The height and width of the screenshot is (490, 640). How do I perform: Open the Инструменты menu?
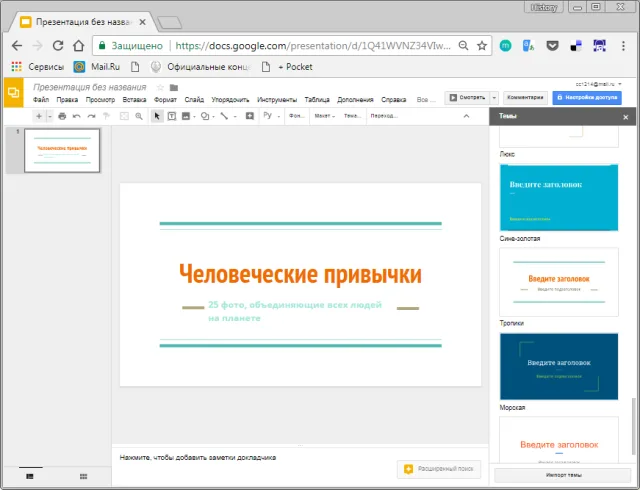click(x=277, y=100)
